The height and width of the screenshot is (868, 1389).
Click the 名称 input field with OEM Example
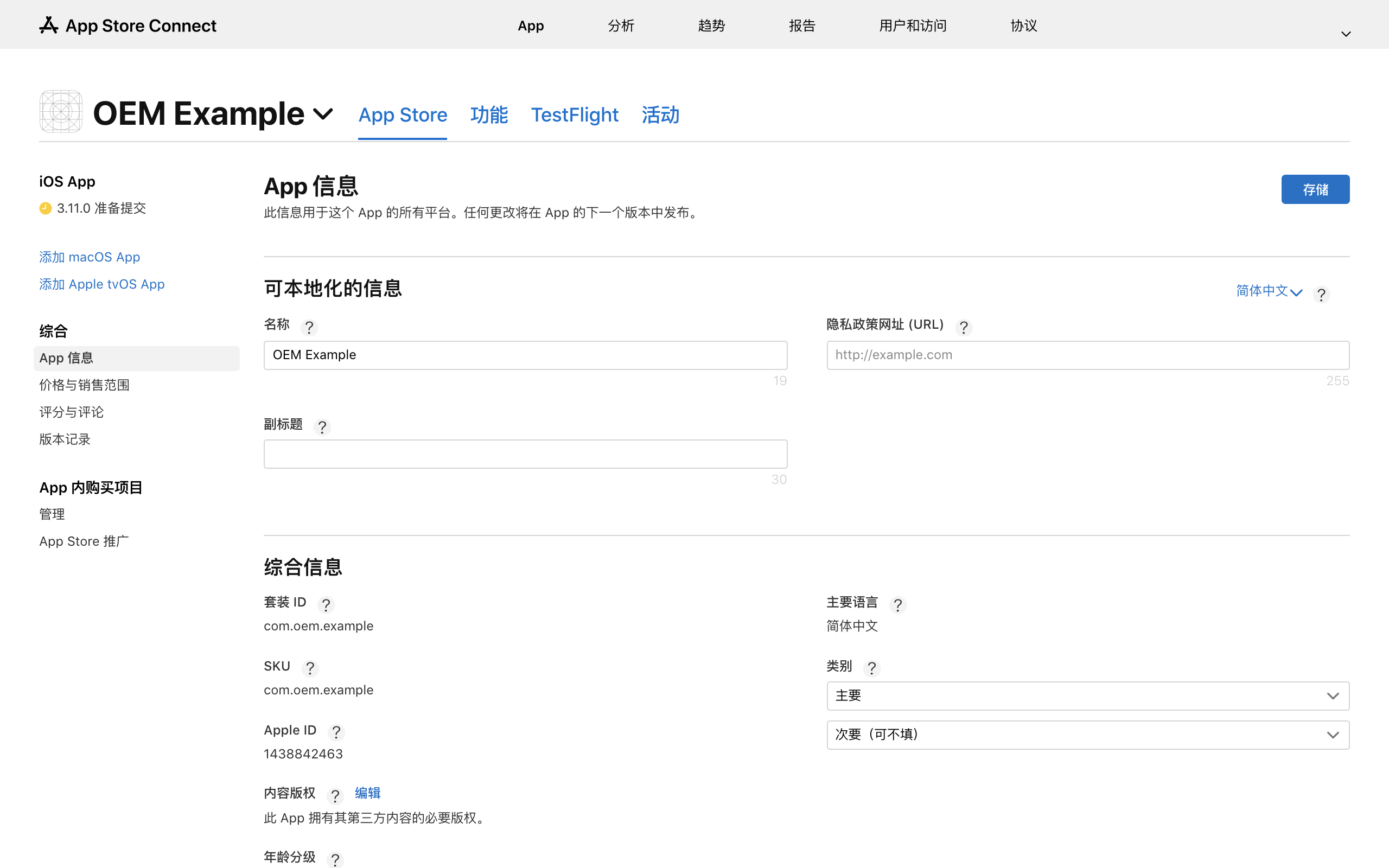[x=525, y=355]
